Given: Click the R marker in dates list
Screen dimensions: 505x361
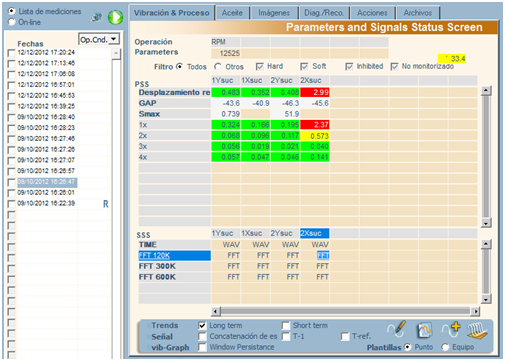Looking at the screenshot, I should (x=106, y=204).
